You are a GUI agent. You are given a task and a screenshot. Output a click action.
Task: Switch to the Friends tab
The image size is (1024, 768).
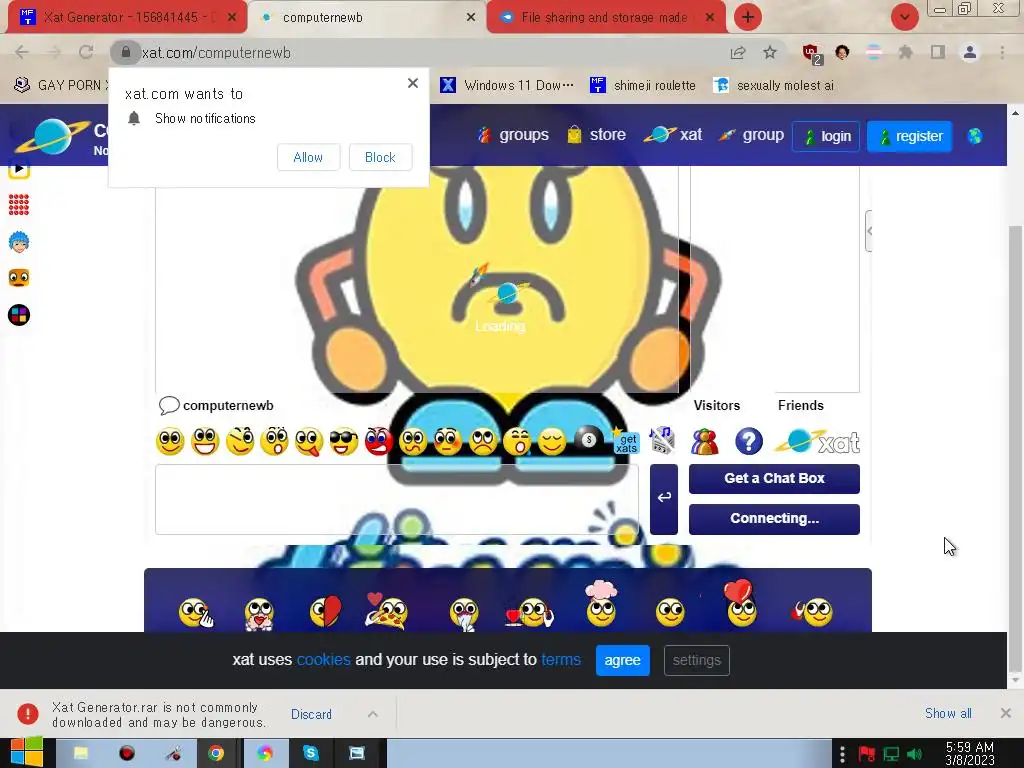[801, 406]
